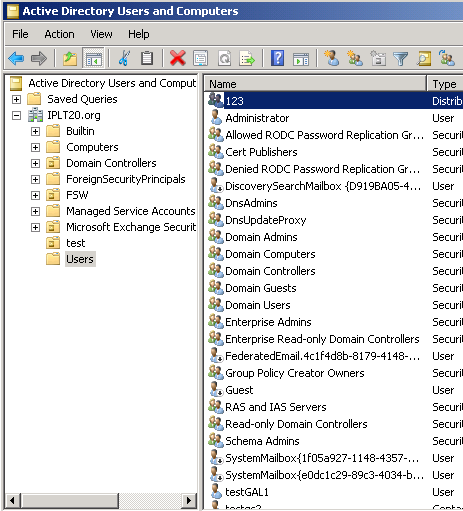Click the IPLT20.org domain icon
463x511 pixels.
tap(35, 115)
